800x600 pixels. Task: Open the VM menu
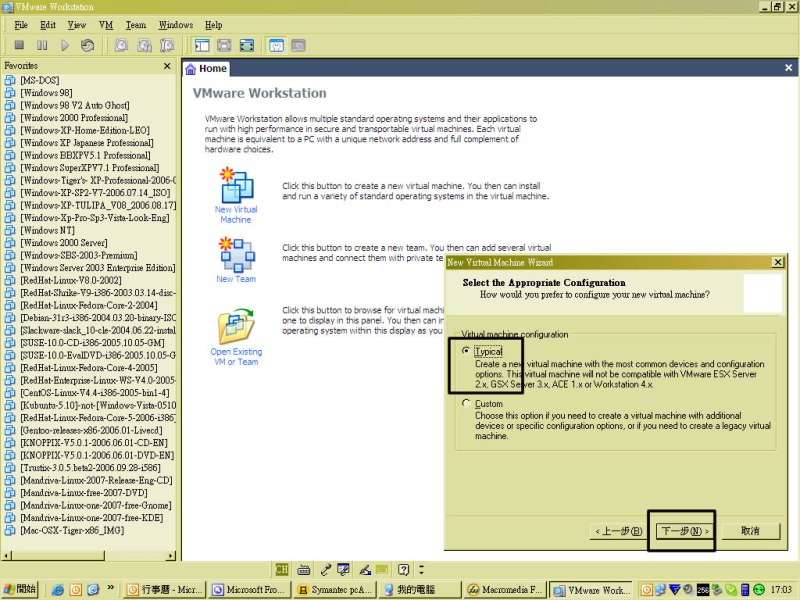(x=106, y=25)
